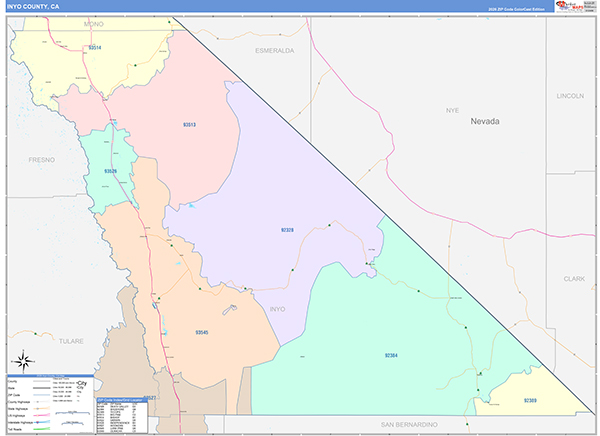
Task: Click the INYO county label
Action: point(277,309)
